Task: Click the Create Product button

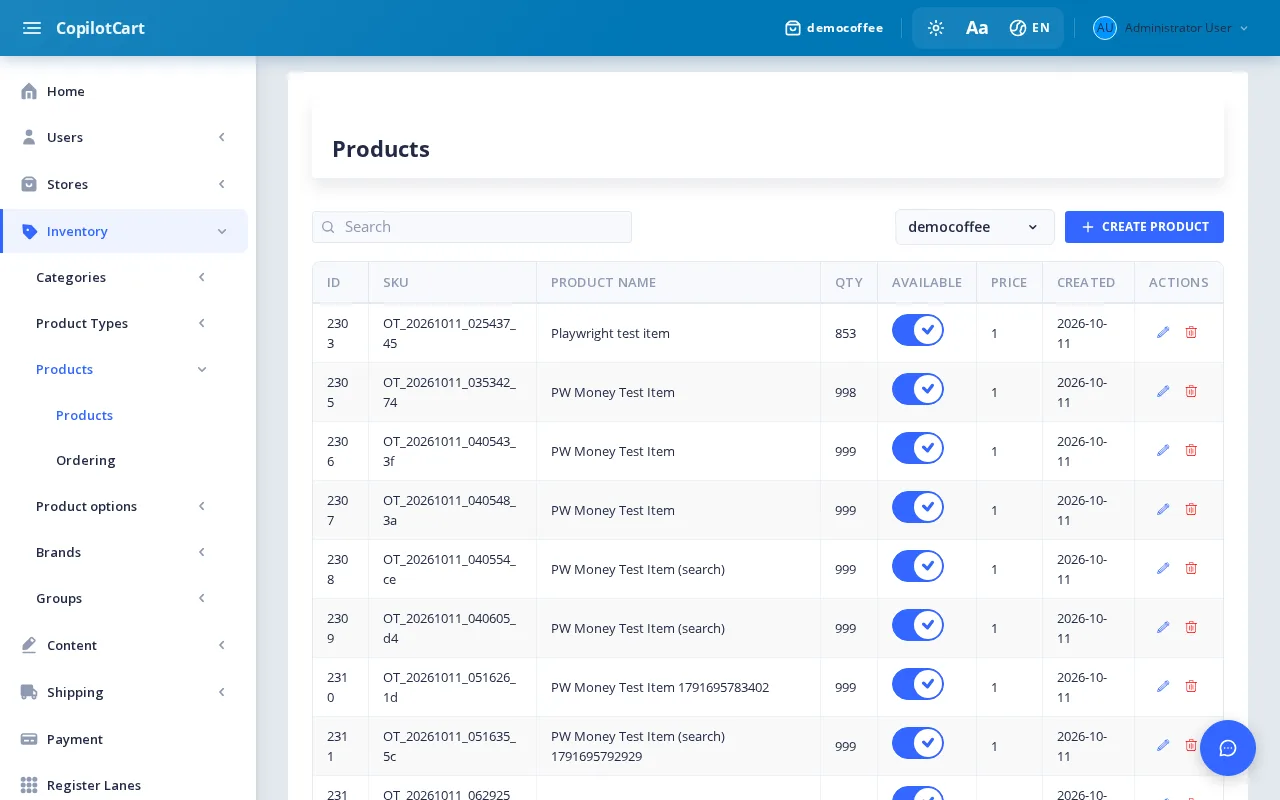Action: click(x=1144, y=227)
